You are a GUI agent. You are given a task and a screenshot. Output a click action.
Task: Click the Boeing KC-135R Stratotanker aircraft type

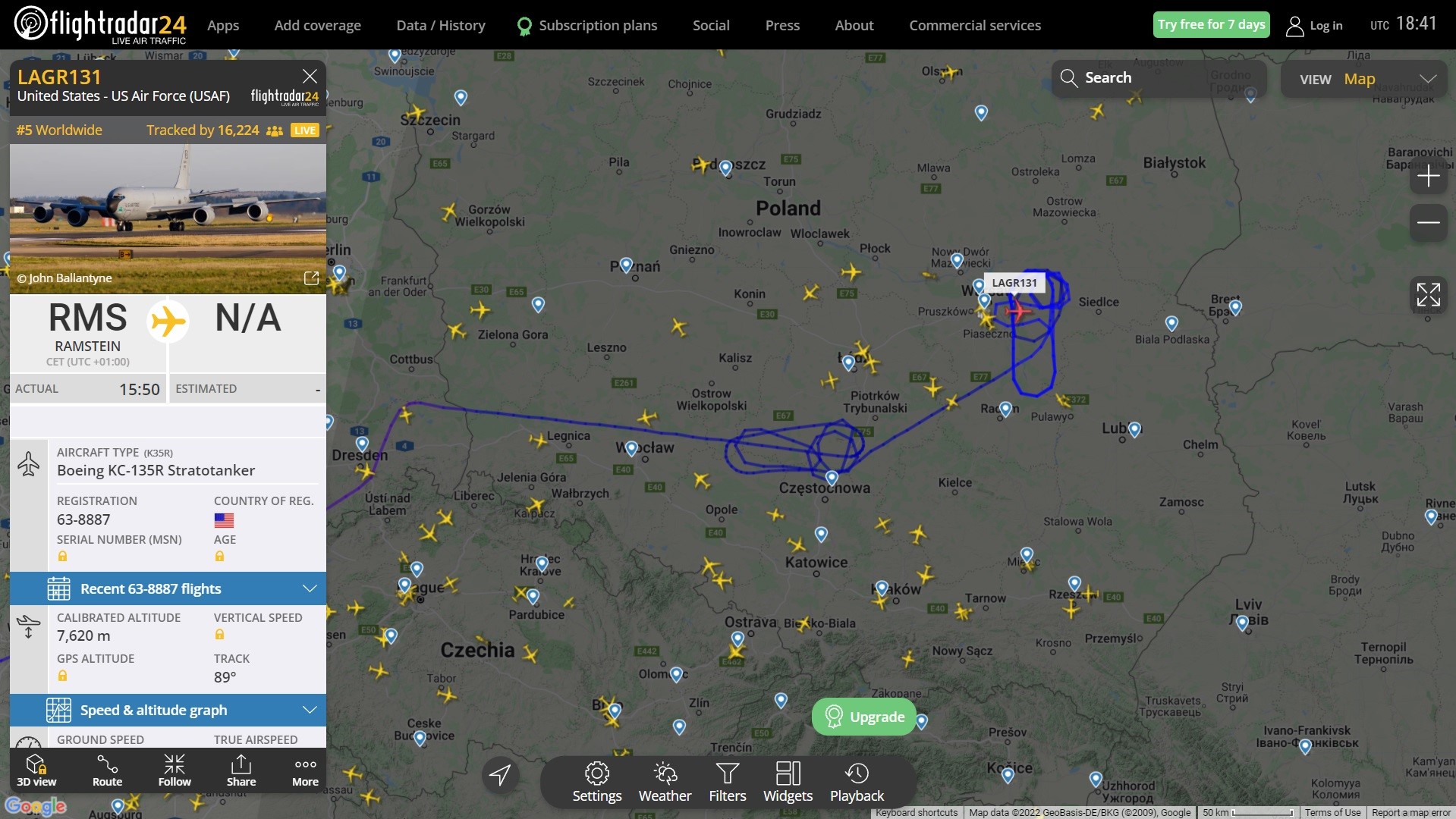pyautogui.click(x=156, y=470)
